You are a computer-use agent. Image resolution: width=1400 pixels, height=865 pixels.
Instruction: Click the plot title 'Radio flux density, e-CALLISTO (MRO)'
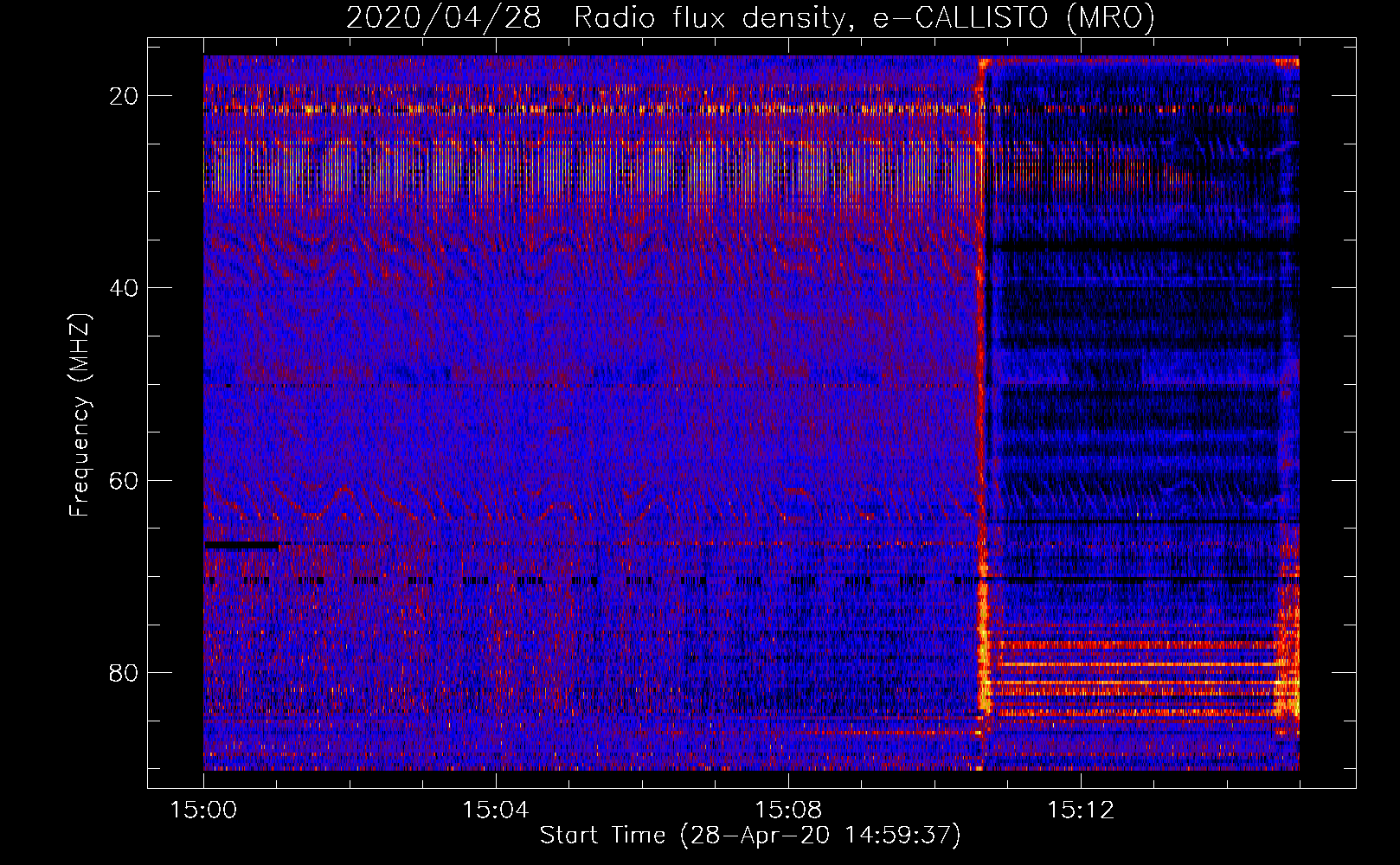click(x=864, y=17)
